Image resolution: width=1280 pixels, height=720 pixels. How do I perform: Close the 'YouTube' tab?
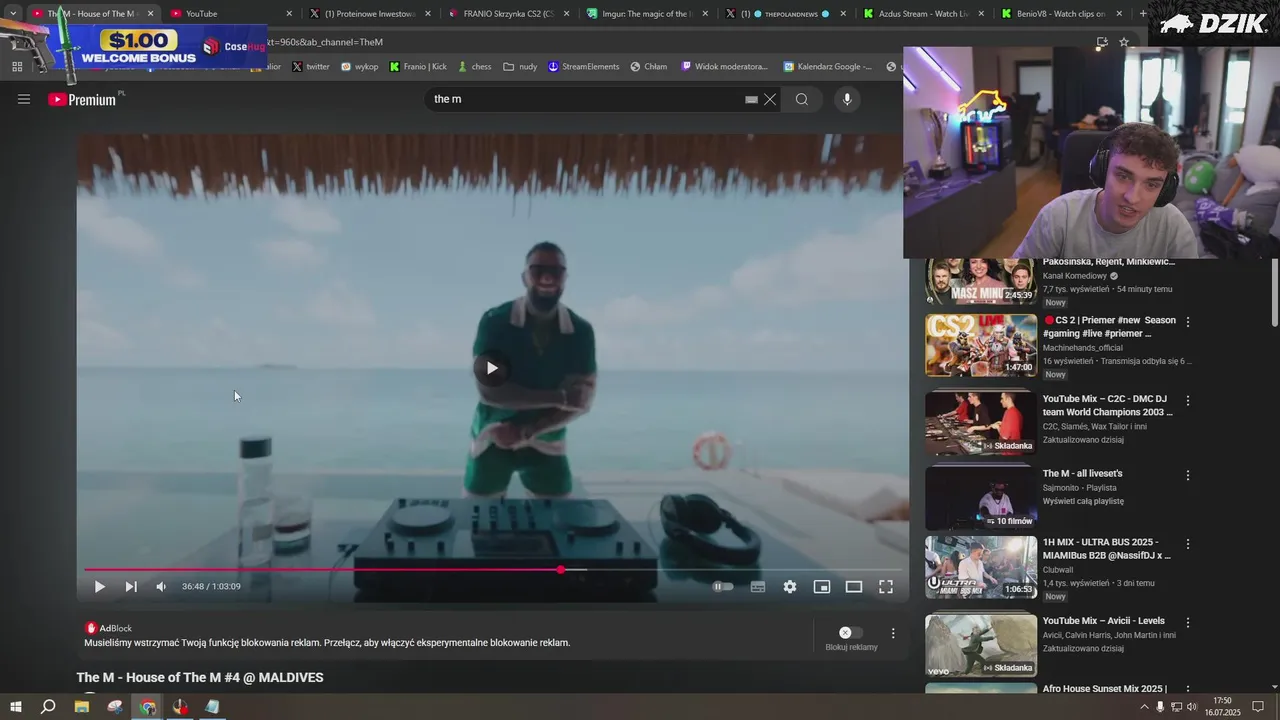tap(290, 14)
